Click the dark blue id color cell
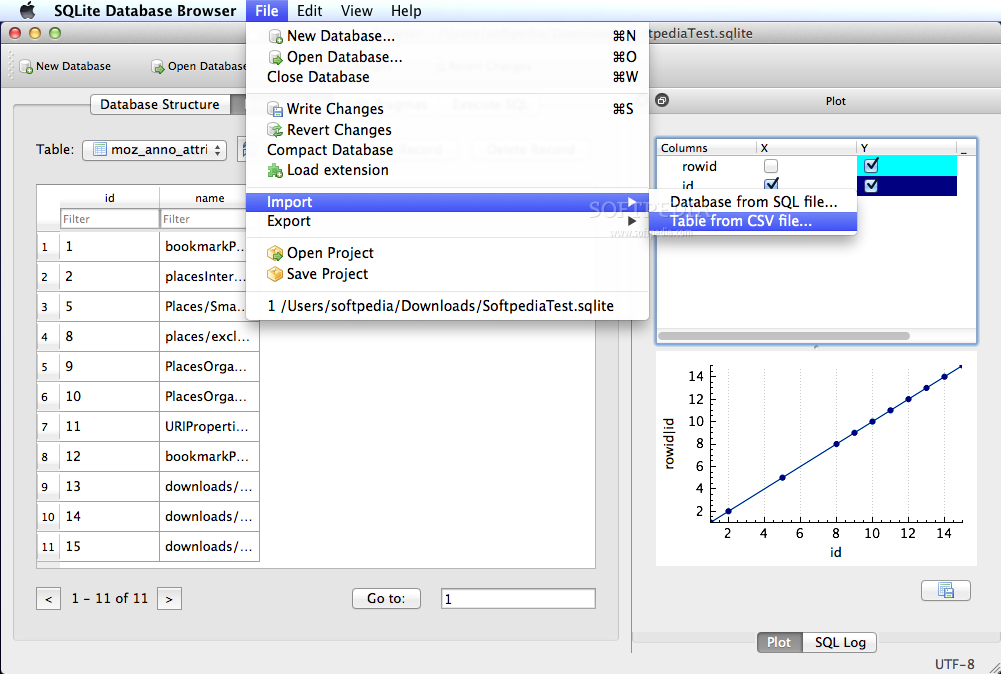This screenshot has width=1001, height=674. coord(907,186)
